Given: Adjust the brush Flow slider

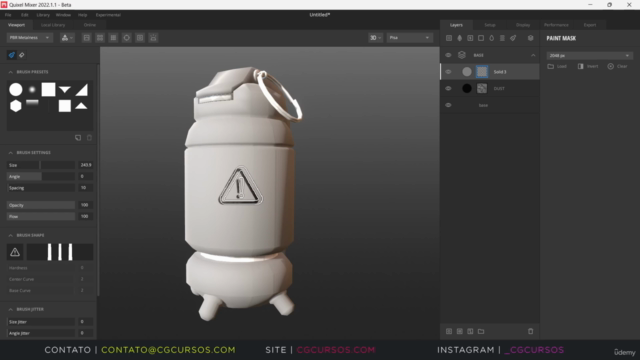Looking at the screenshot, I should pyautogui.click(x=41, y=216).
